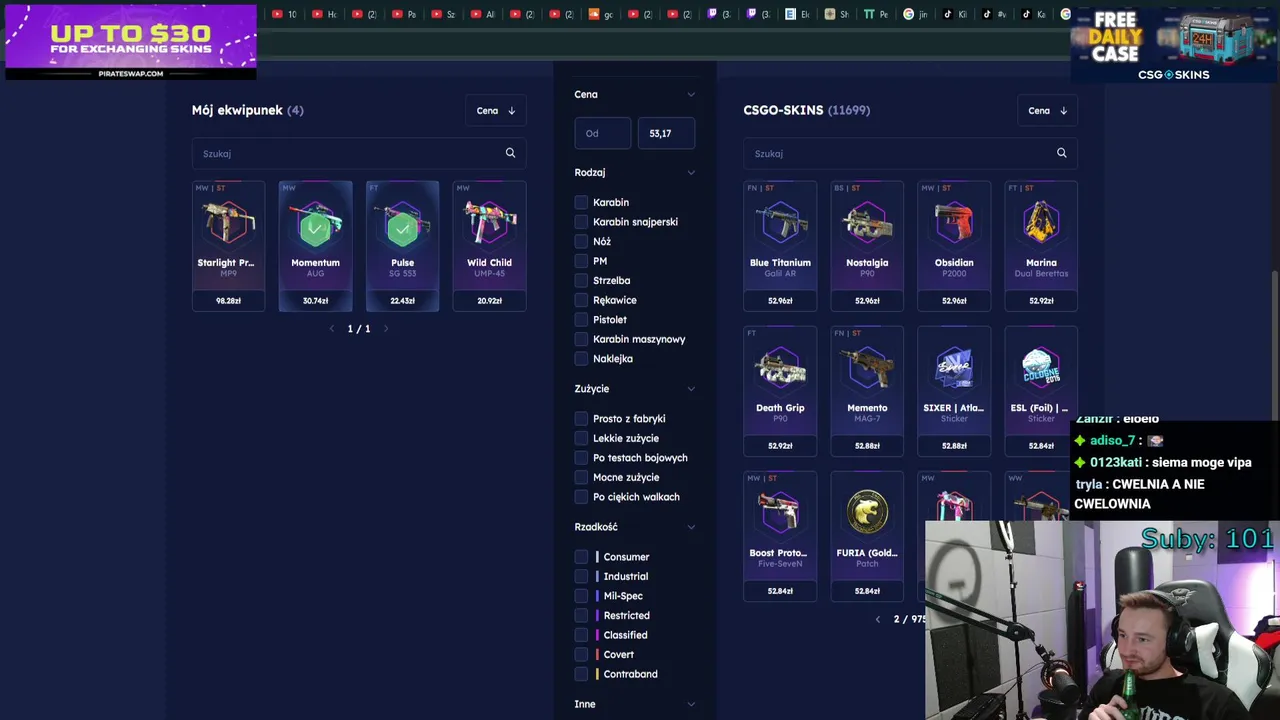Enable the Po ciężkich walkach filter

click(581, 496)
